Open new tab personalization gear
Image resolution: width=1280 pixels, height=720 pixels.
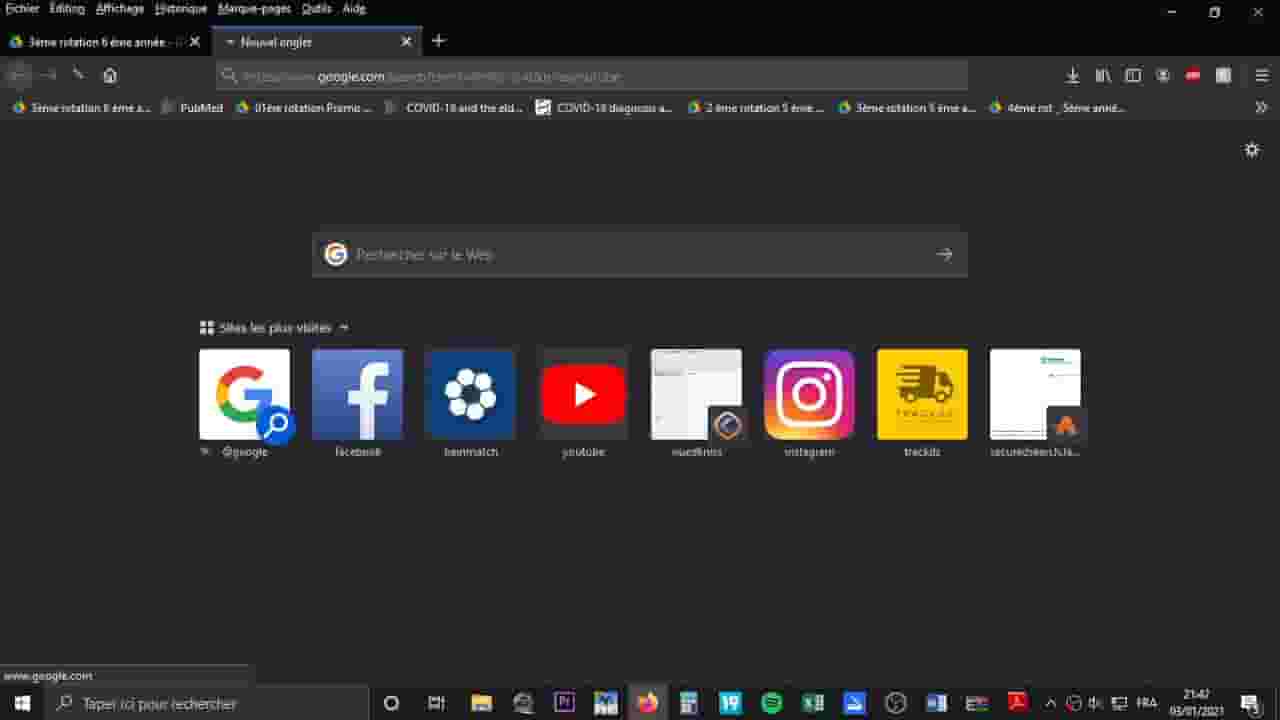[1252, 150]
